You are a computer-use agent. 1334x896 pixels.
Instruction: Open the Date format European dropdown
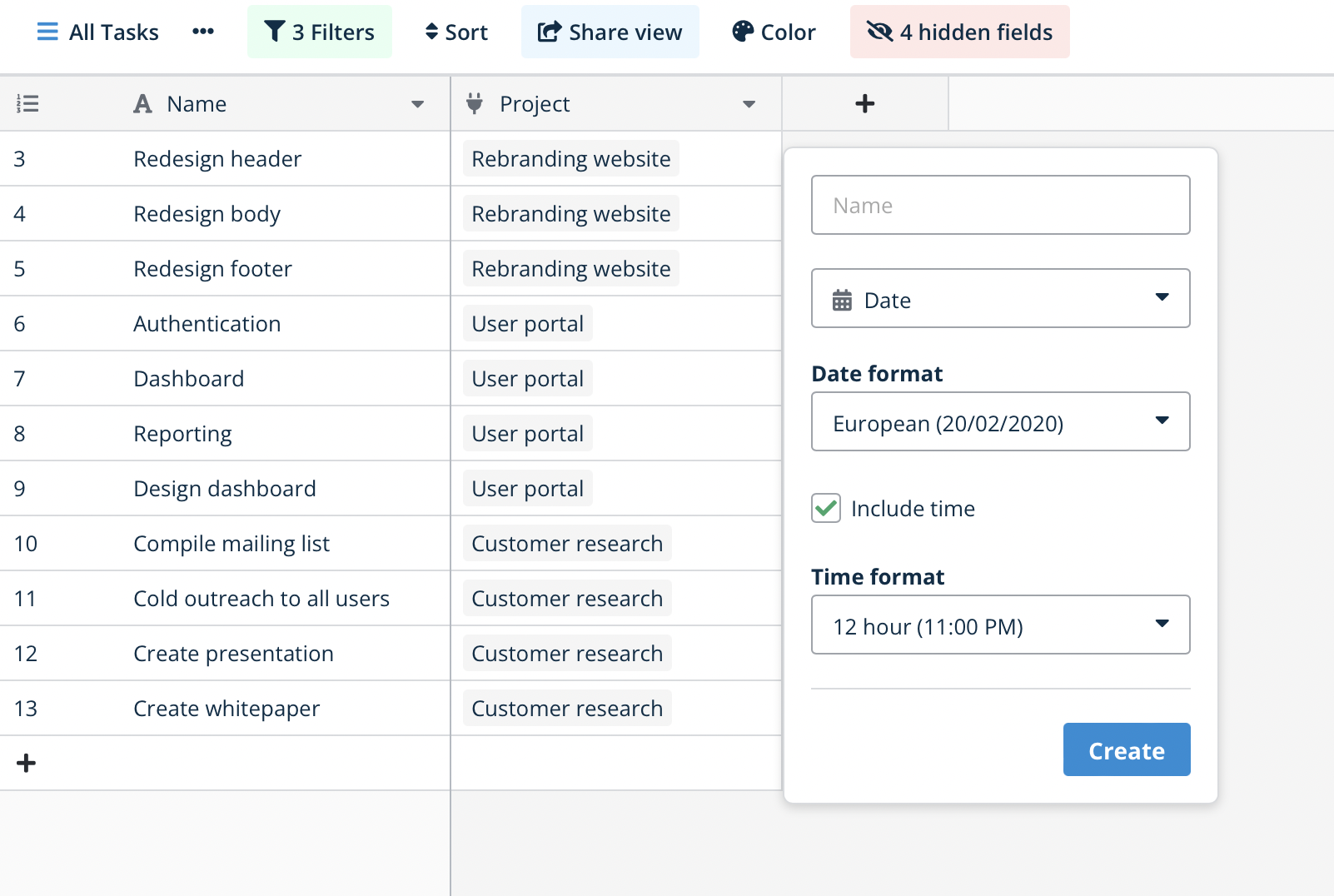(x=1000, y=421)
